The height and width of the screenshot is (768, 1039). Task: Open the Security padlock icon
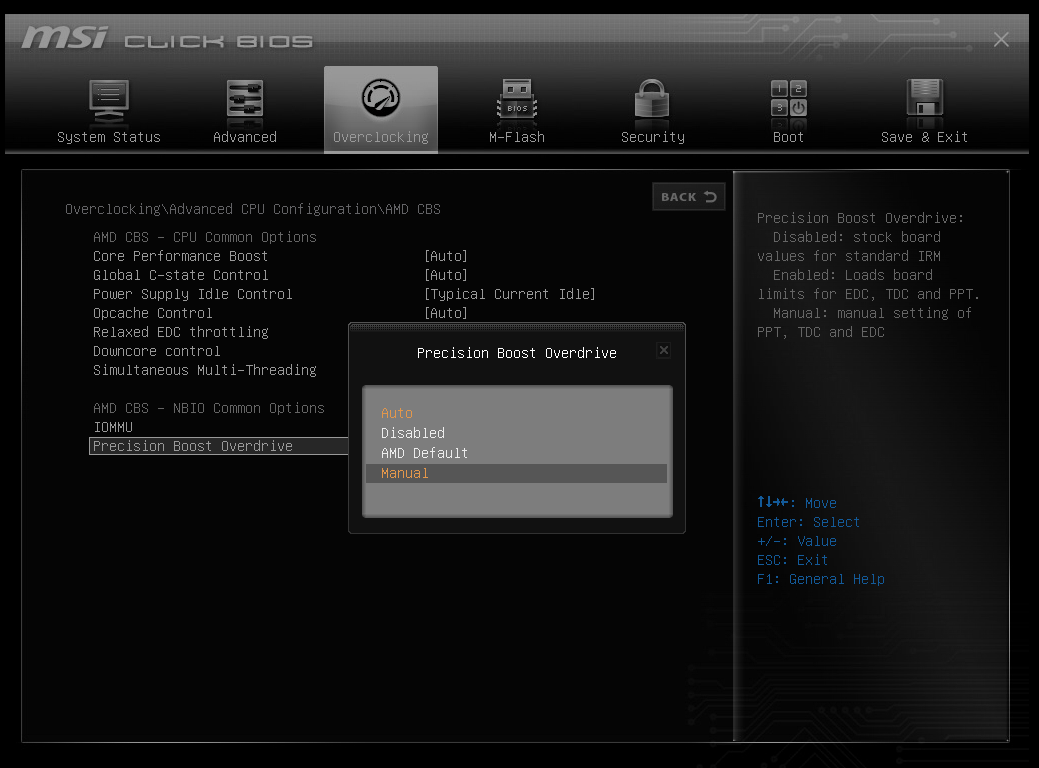click(x=652, y=99)
